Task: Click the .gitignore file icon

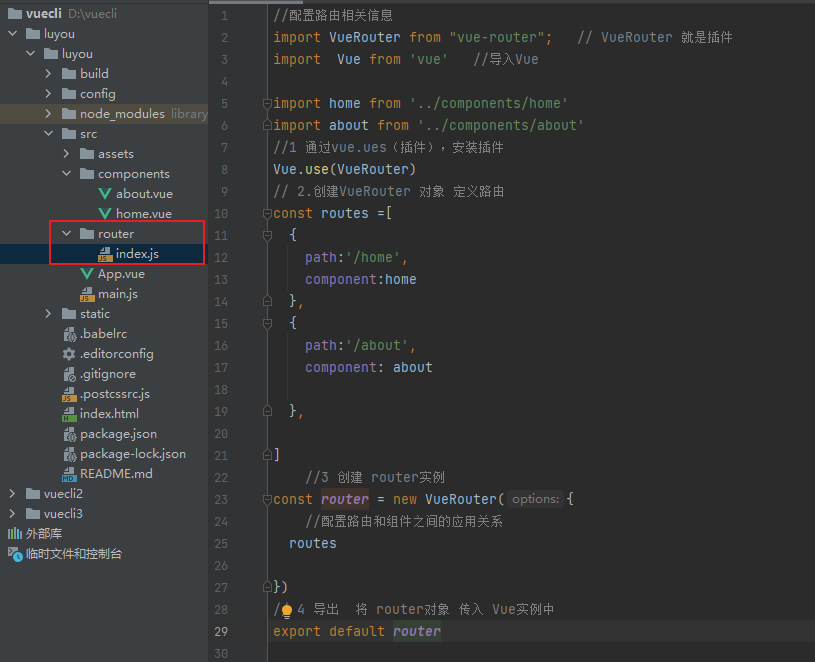Action: [x=69, y=374]
